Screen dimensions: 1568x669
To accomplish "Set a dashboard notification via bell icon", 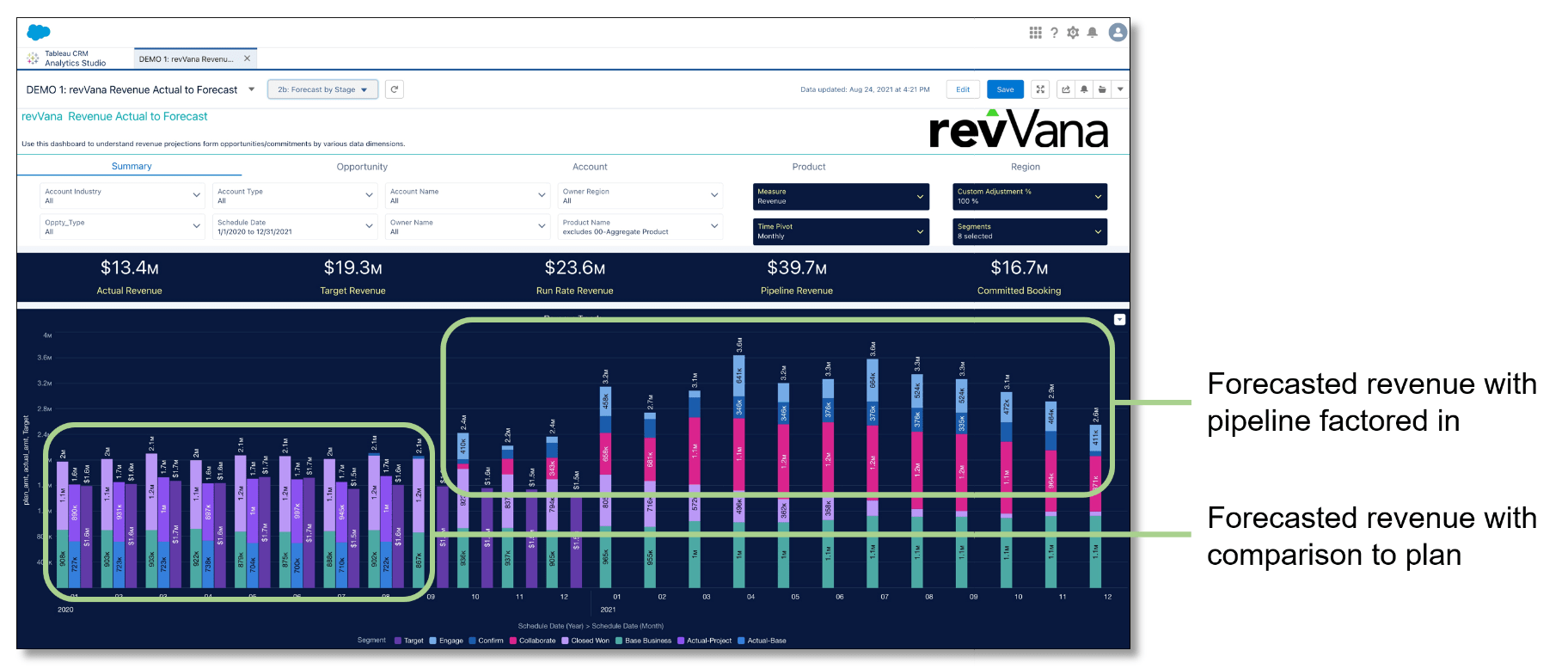I will (1084, 89).
